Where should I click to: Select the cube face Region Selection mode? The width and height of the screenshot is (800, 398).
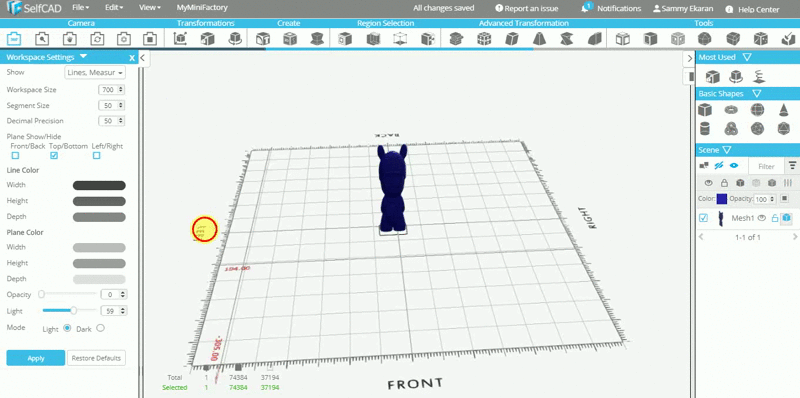coord(345,38)
